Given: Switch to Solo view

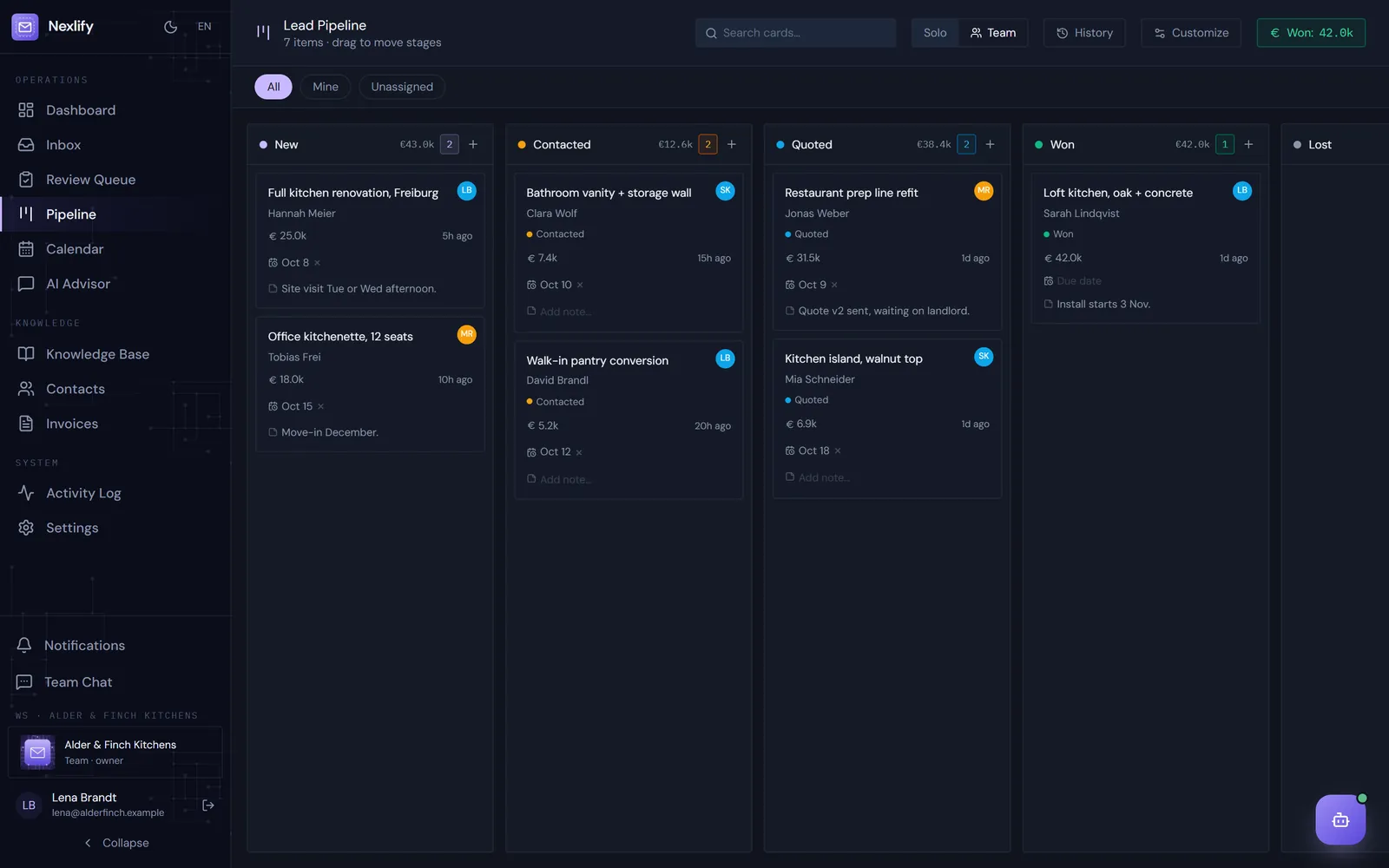Looking at the screenshot, I should [935, 33].
